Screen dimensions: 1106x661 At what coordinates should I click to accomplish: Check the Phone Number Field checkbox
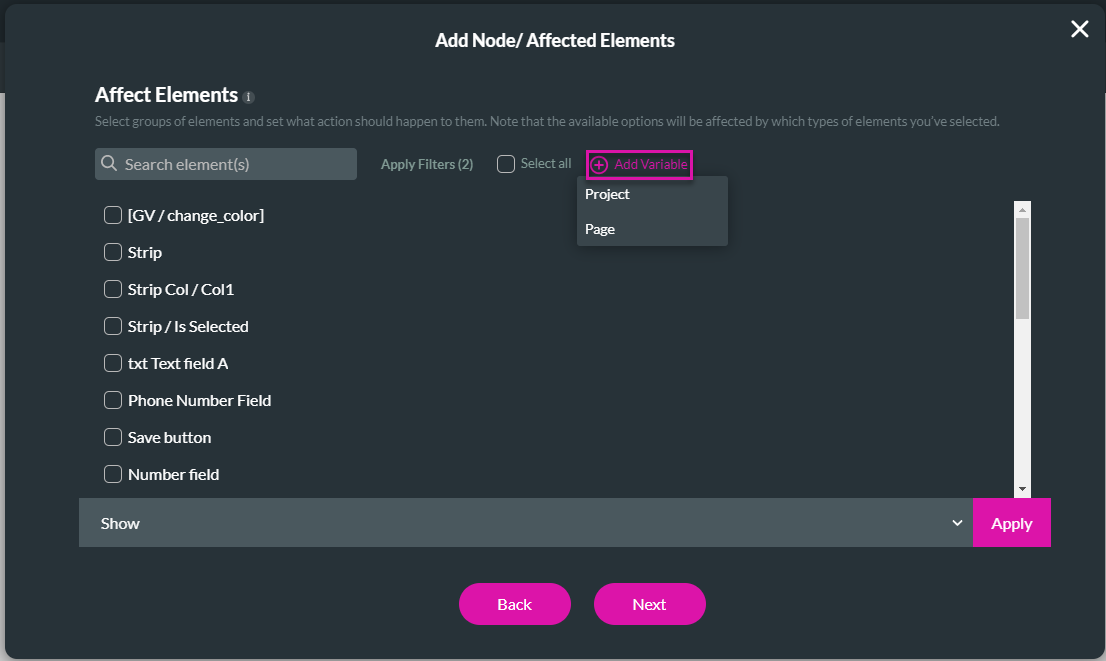pyautogui.click(x=113, y=400)
